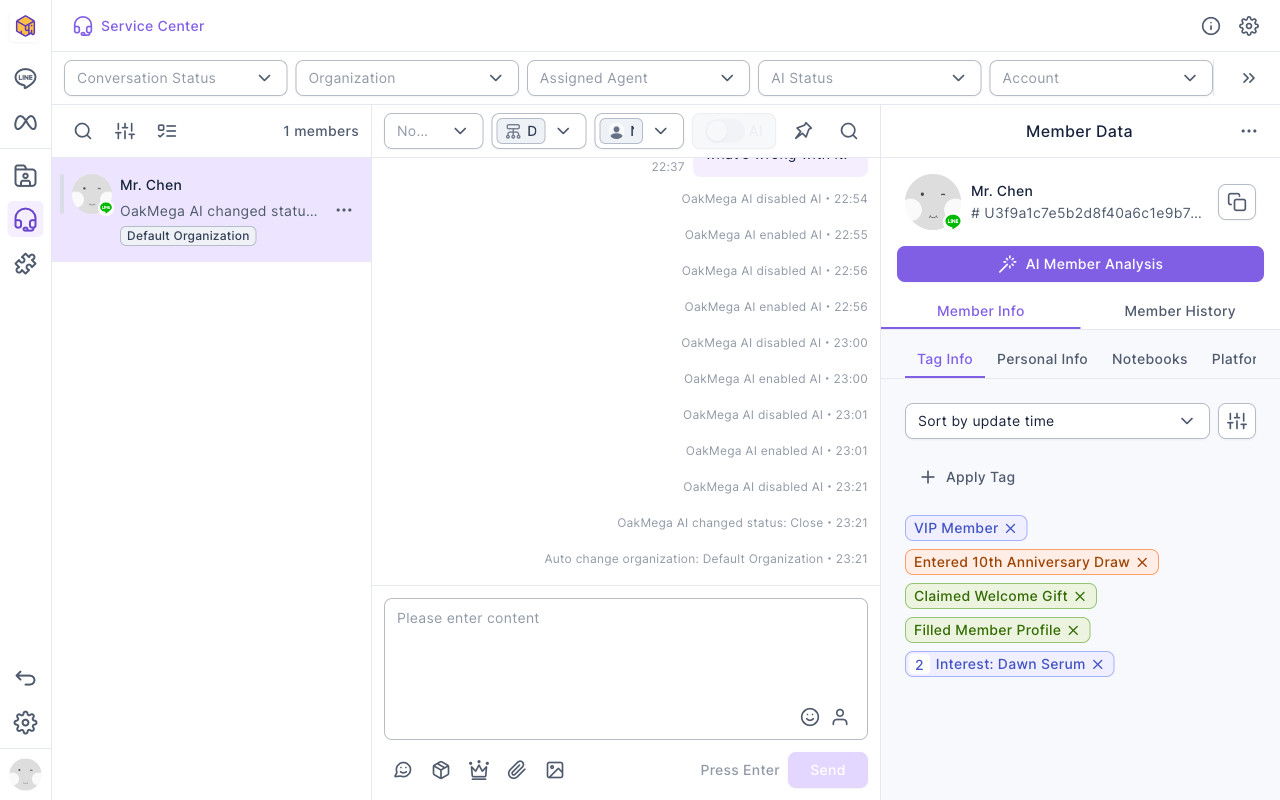Open the Personal Info tab

click(1042, 359)
